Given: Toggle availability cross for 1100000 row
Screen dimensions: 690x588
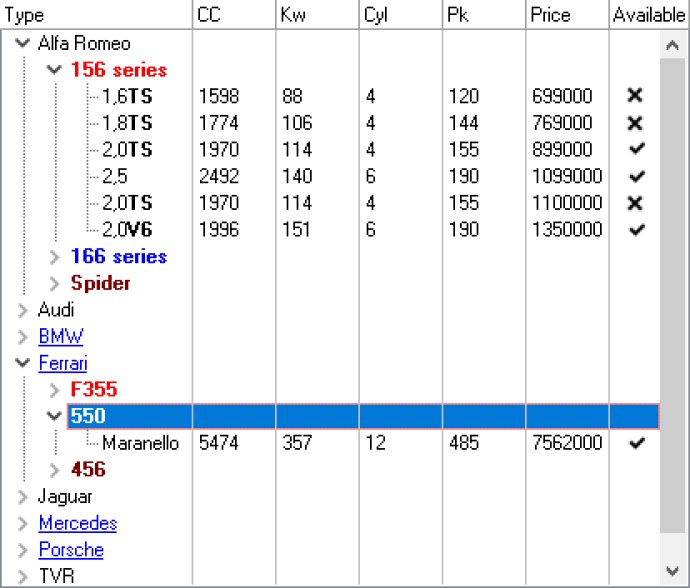Looking at the screenshot, I should click(x=635, y=203).
